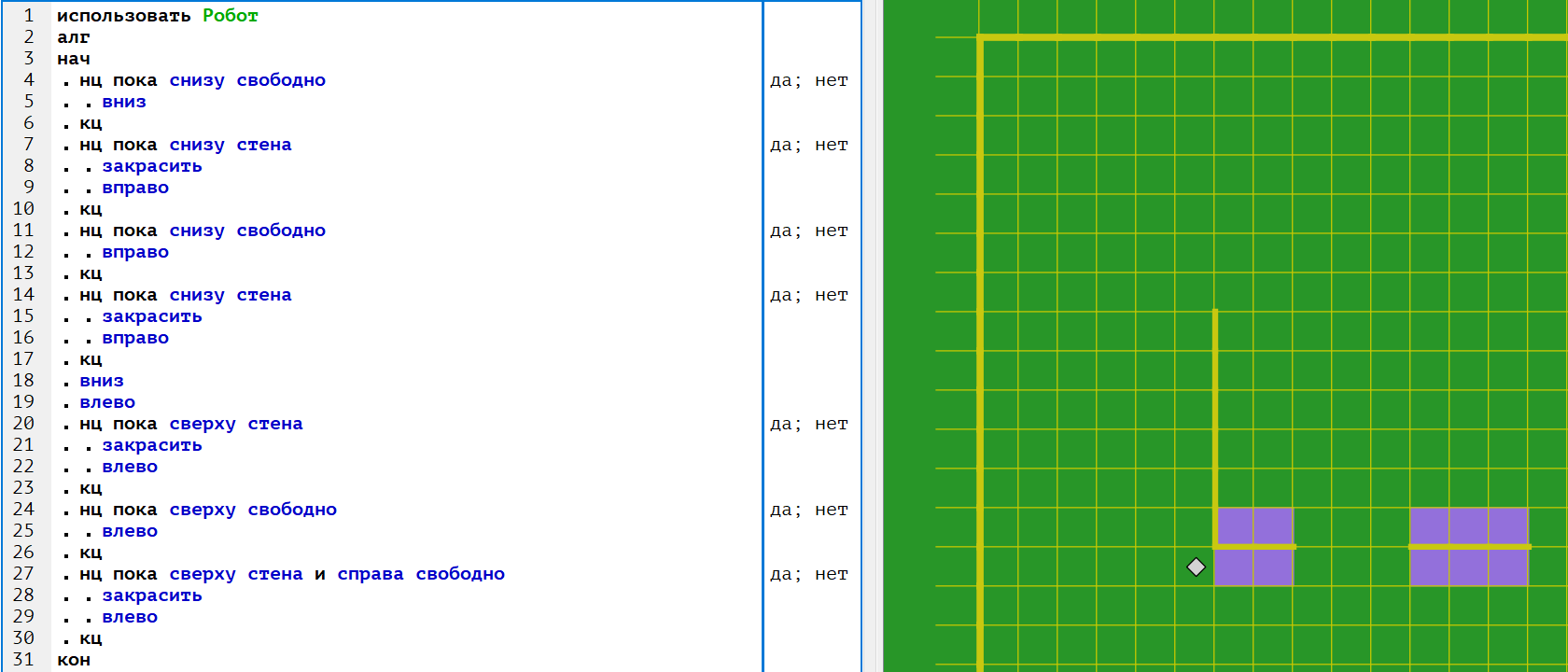Screen dimensions: 1568x672
Task: Select line number 20 in the gutter
Action: [23, 424]
